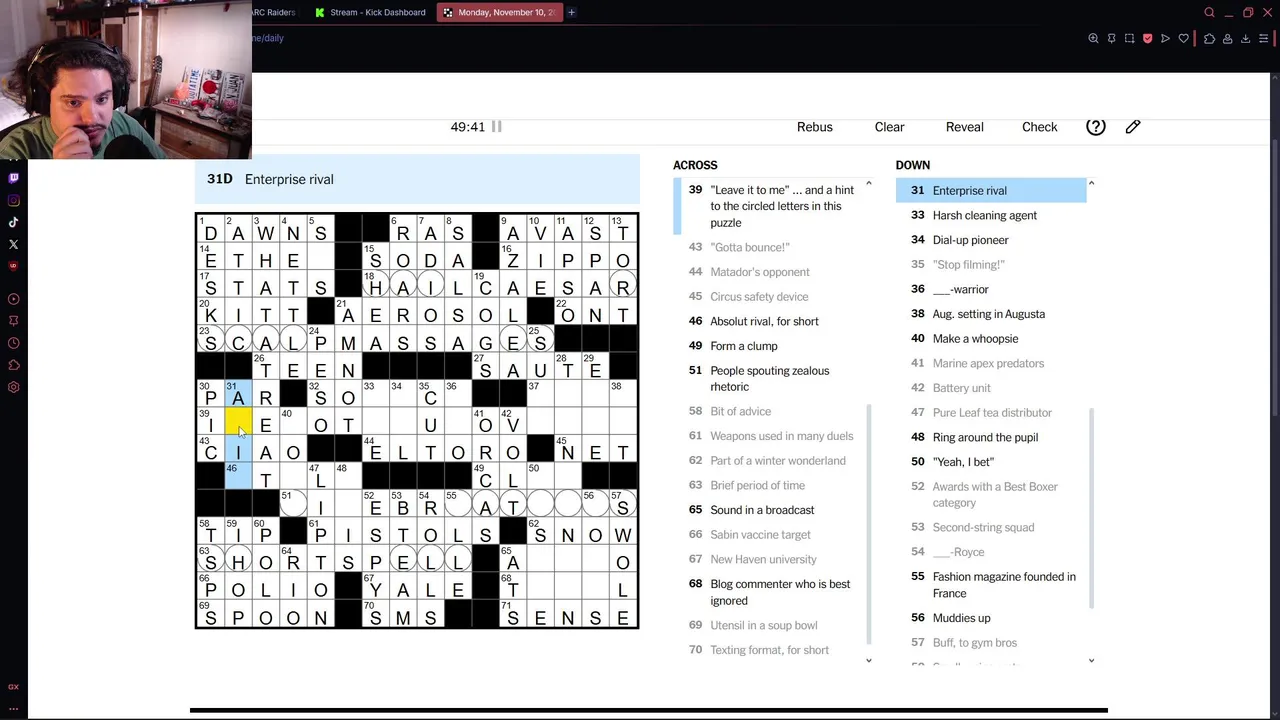Select Down clue 56 Muddies up
The height and width of the screenshot is (720, 1280).
pyautogui.click(x=991, y=618)
